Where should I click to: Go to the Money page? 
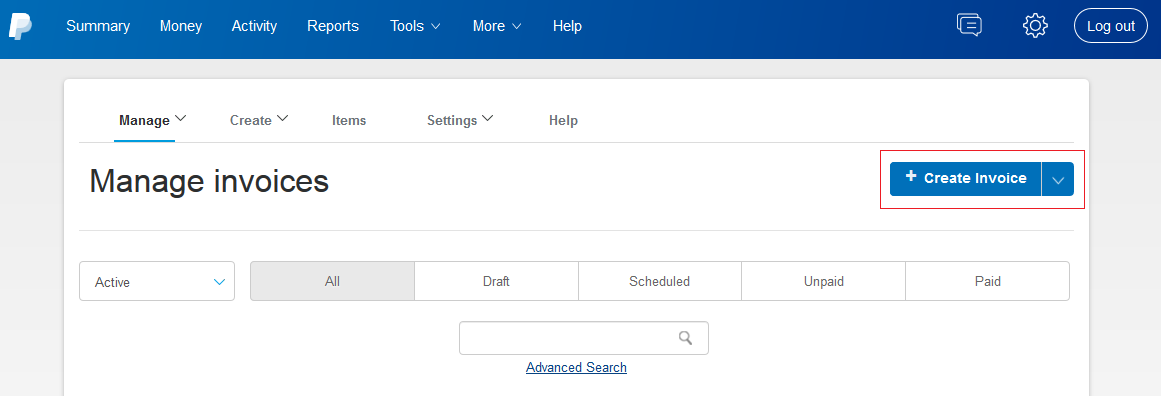point(181,26)
